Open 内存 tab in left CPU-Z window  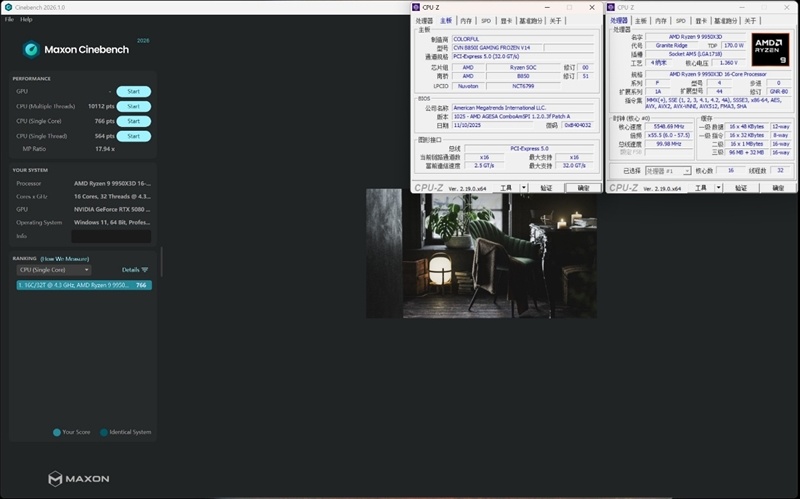point(466,21)
